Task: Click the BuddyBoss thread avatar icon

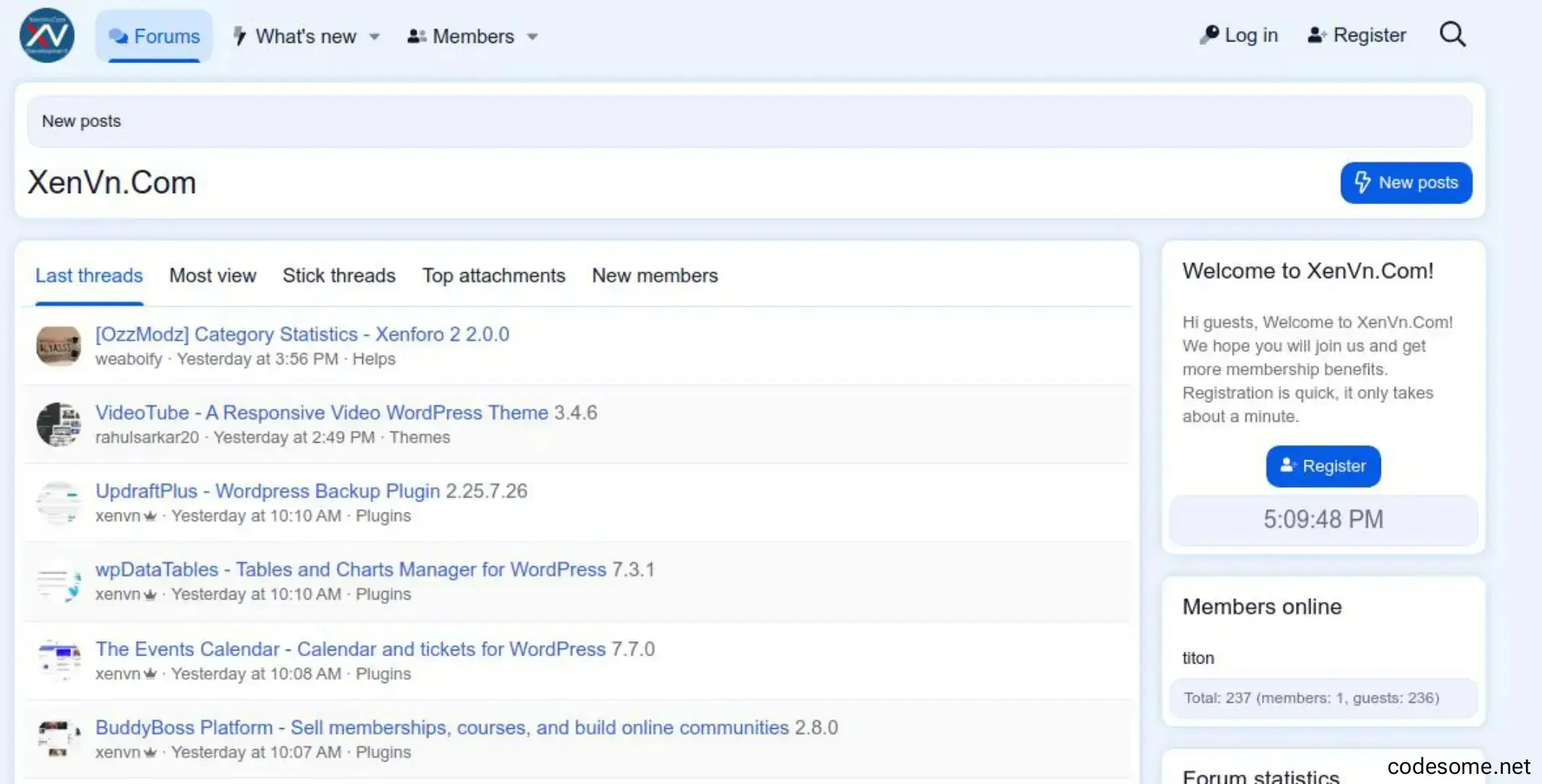Action: pos(59,739)
